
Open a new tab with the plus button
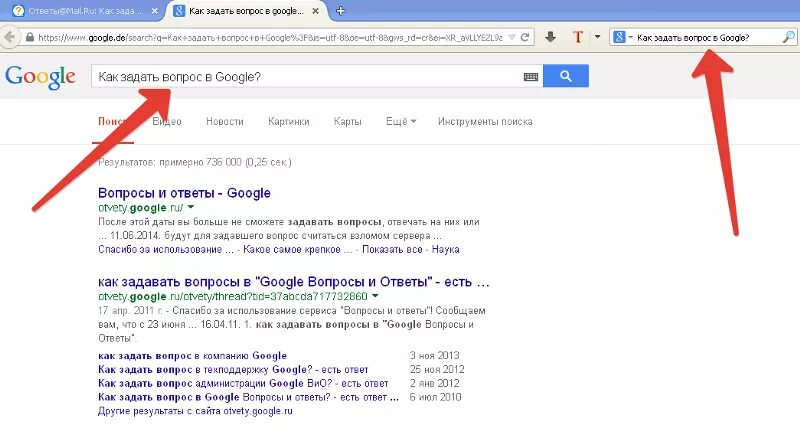click(341, 10)
